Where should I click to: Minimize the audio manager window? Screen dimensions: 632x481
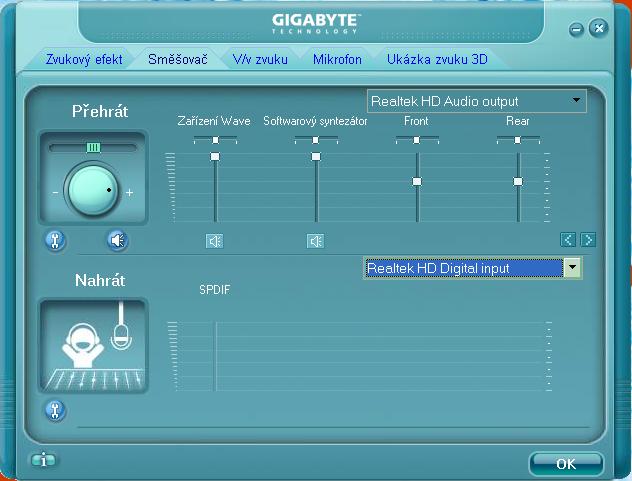pos(576,29)
